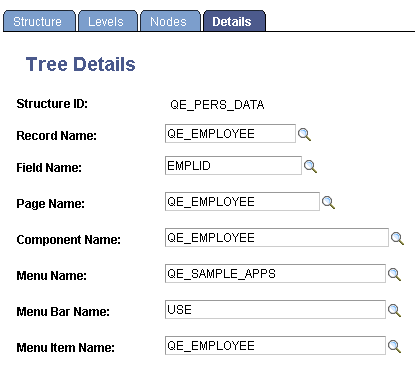Focus the Component Name input field
415x366 pixels.
click(x=277, y=238)
